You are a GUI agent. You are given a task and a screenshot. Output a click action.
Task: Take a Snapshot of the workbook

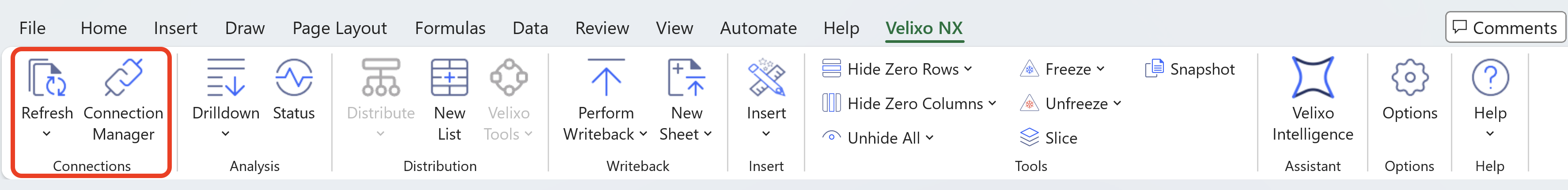[x=1190, y=69]
